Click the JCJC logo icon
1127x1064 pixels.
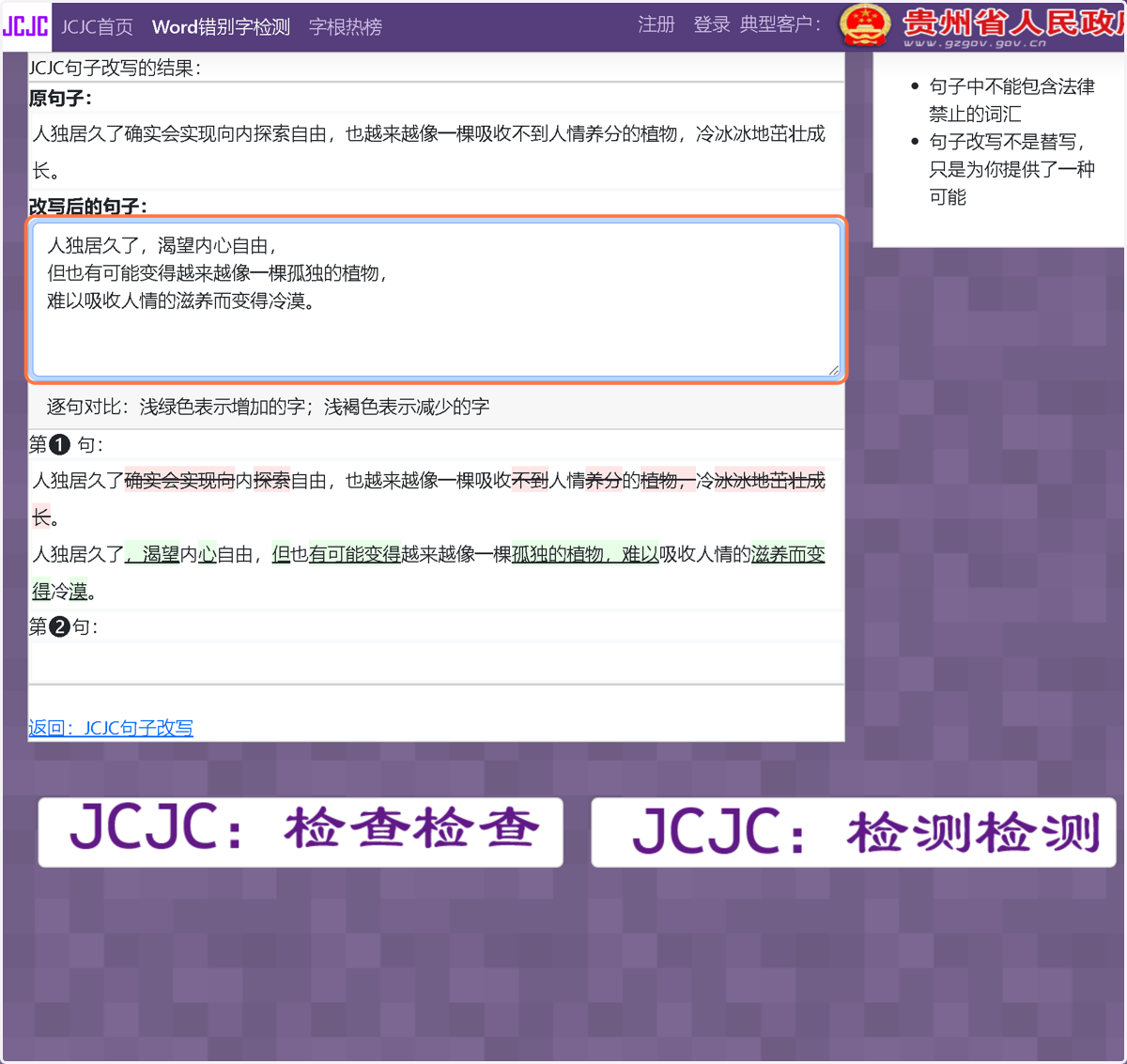pyautogui.click(x=25, y=26)
